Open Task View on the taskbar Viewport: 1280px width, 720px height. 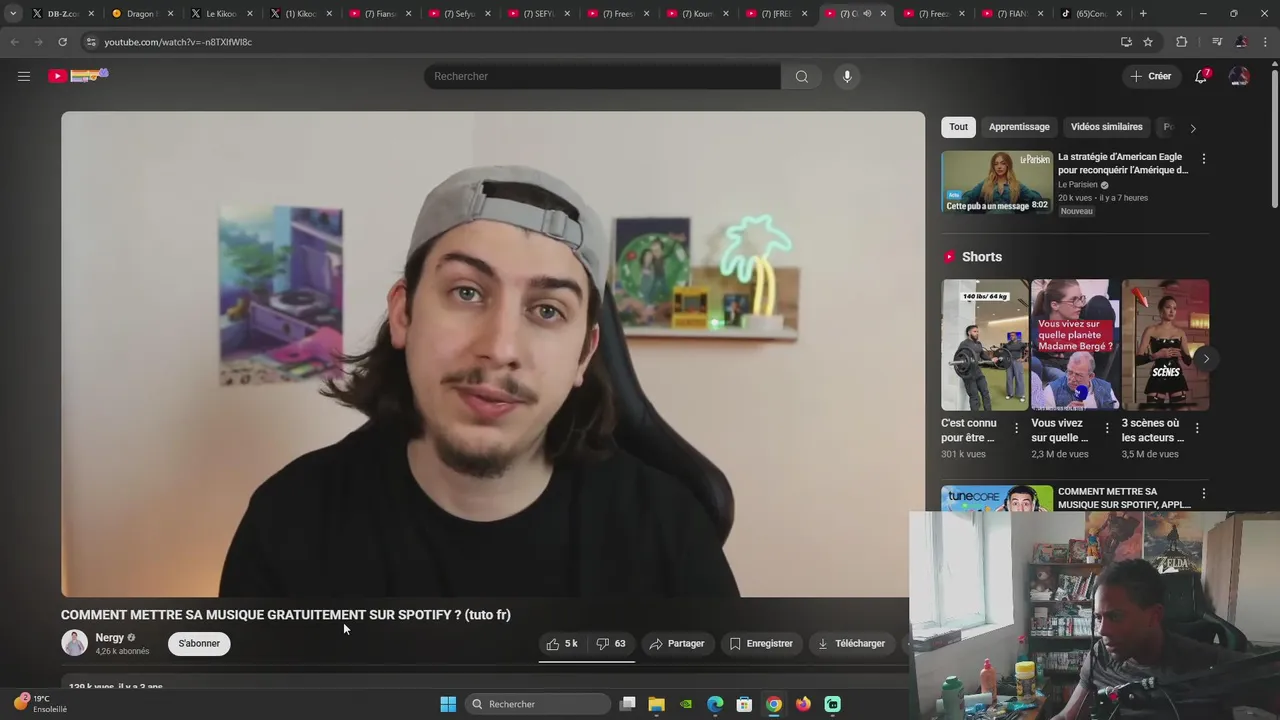[x=627, y=704]
